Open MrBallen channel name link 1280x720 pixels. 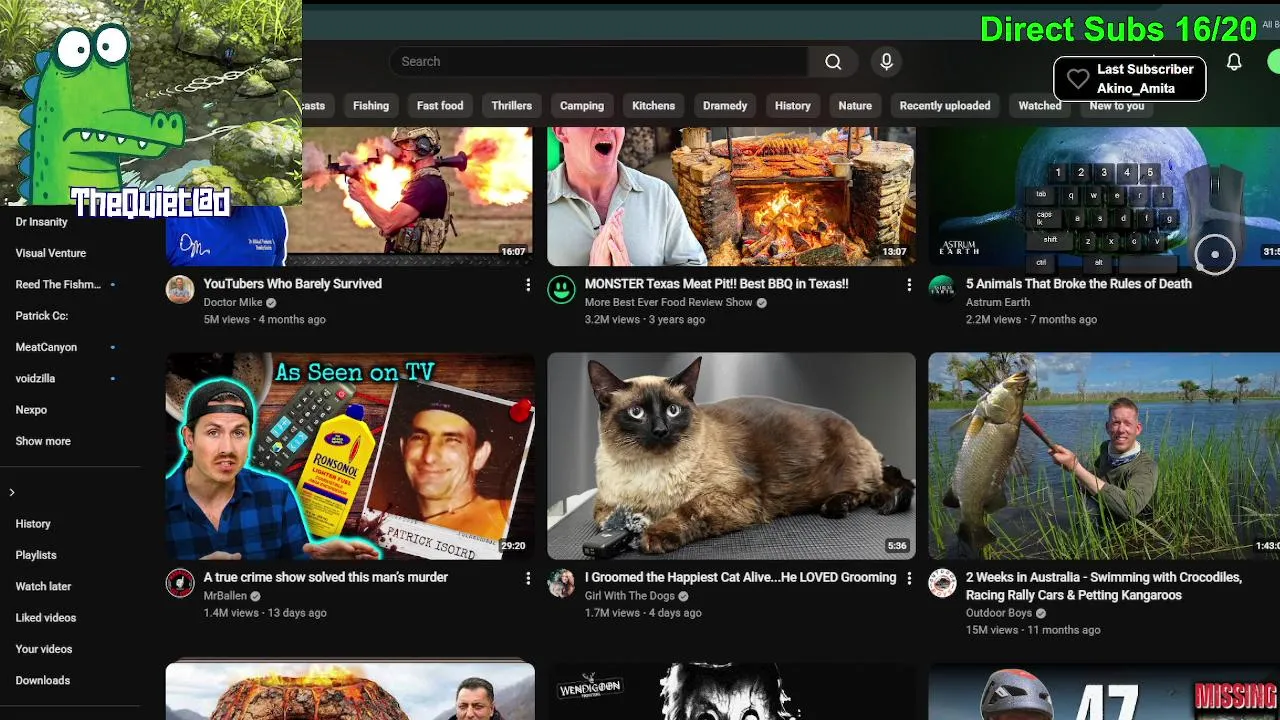pos(225,595)
